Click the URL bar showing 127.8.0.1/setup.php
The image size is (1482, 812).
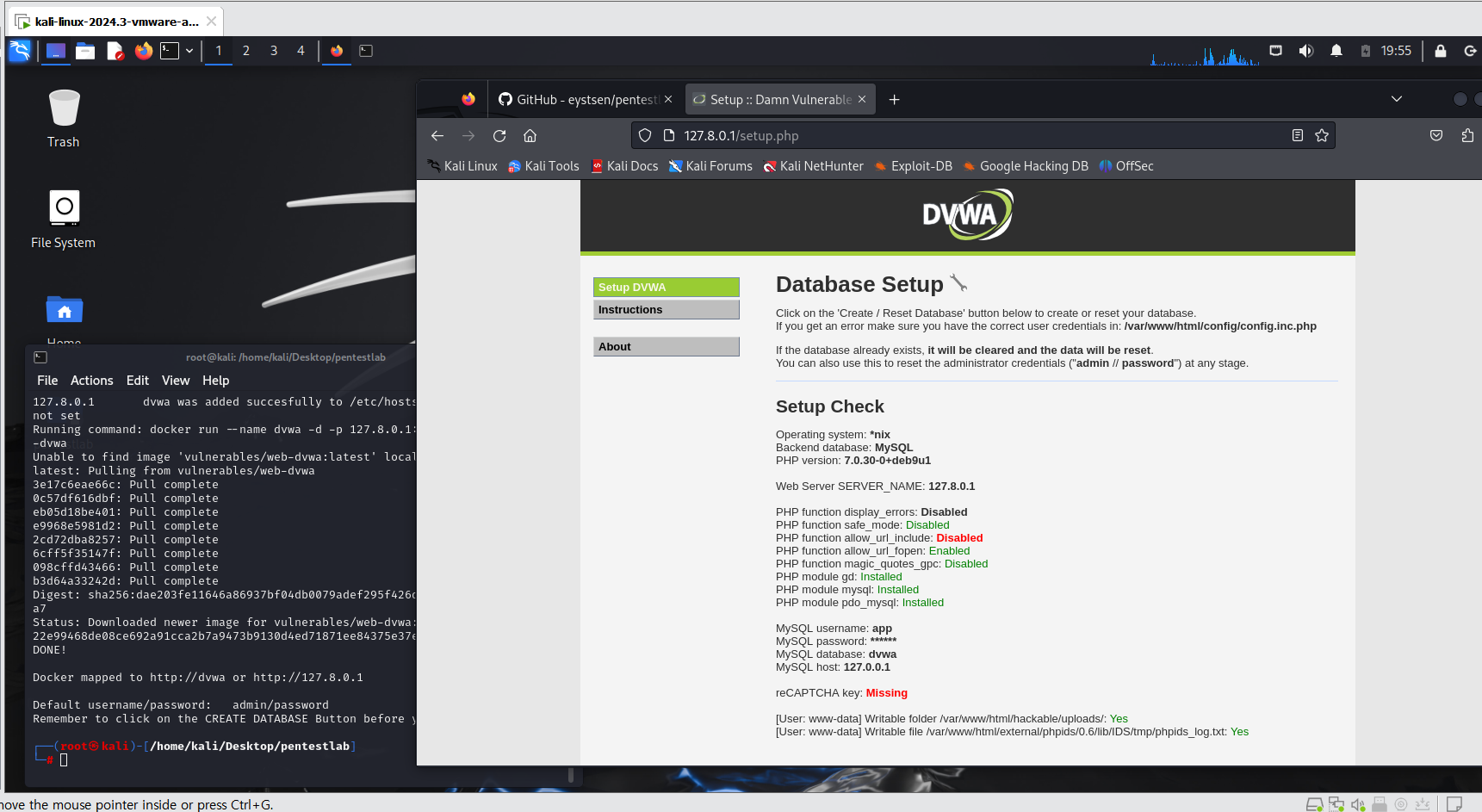983,136
